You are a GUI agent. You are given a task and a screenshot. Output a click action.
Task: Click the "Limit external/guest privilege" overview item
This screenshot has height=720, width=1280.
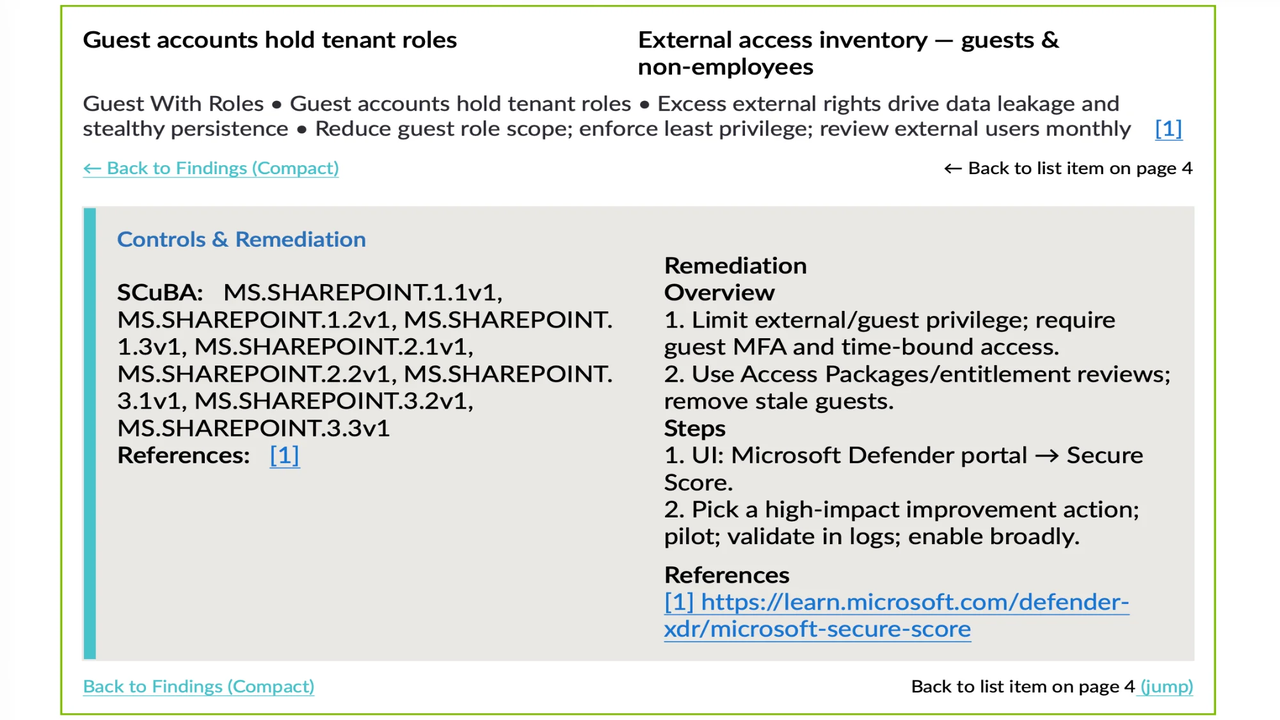889,333
